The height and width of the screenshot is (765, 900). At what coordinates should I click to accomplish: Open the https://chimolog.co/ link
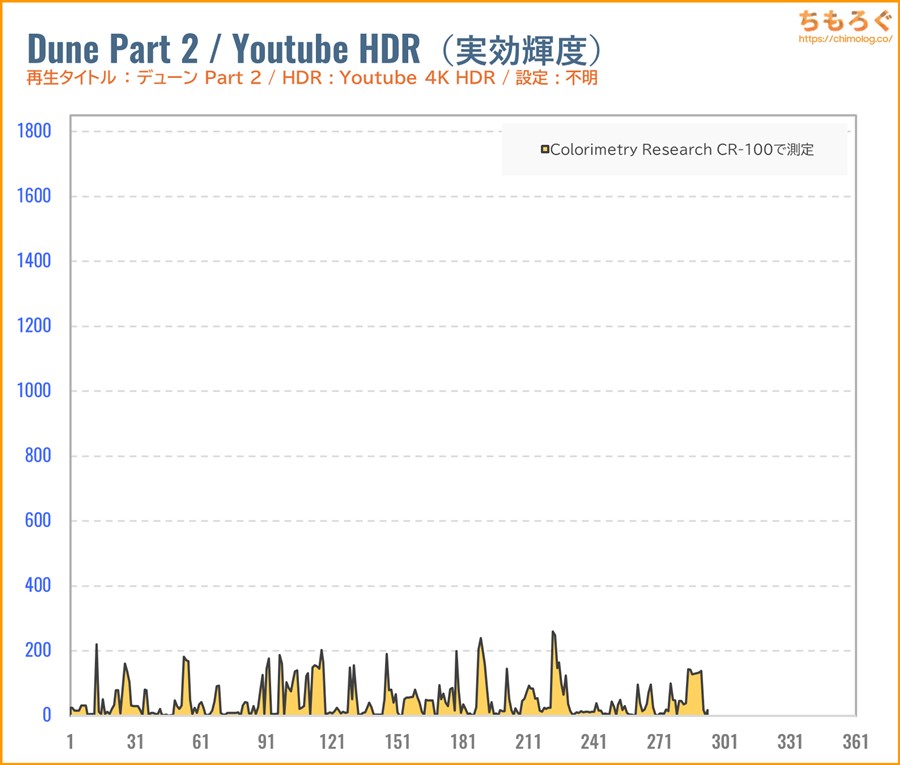(845, 39)
